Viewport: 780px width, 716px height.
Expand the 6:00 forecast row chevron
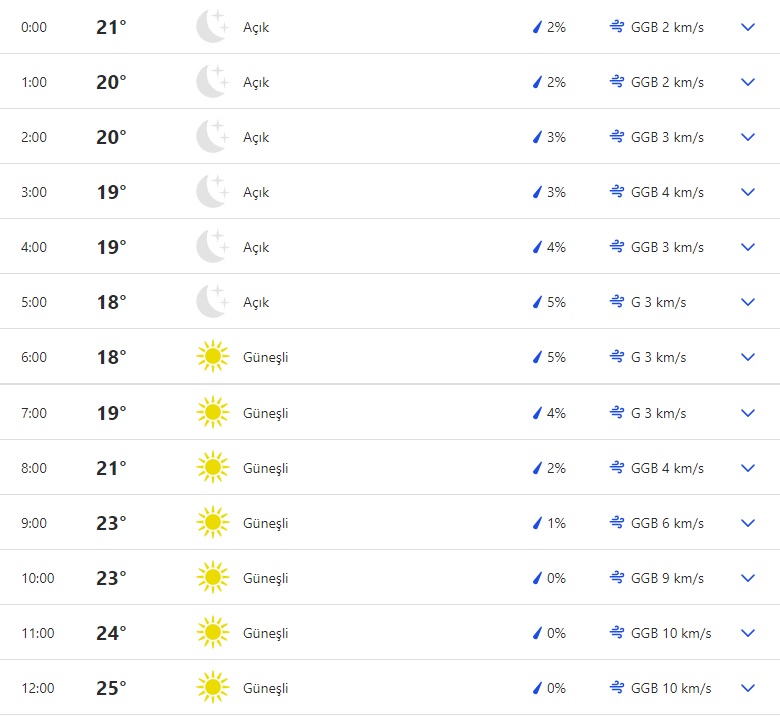(x=748, y=357)
